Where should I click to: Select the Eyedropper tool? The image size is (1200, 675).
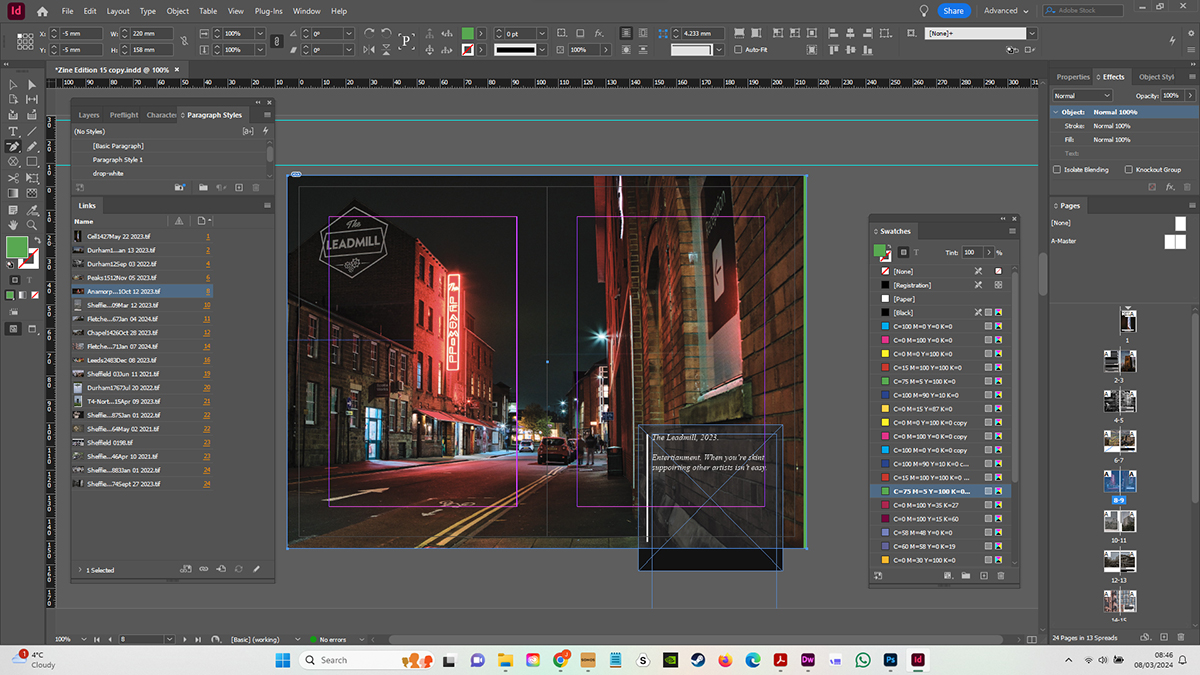coord(31,210)
